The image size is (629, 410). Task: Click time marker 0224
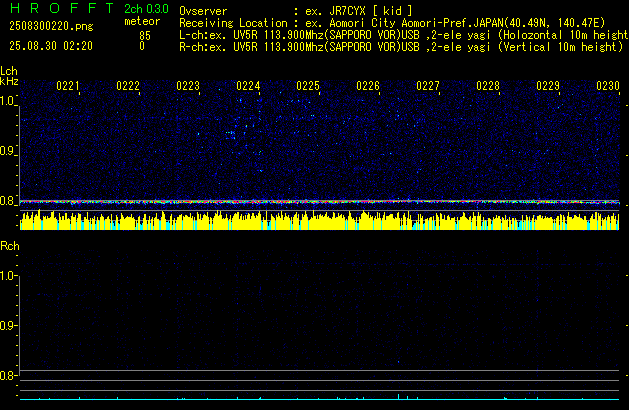tap(248, 86)
